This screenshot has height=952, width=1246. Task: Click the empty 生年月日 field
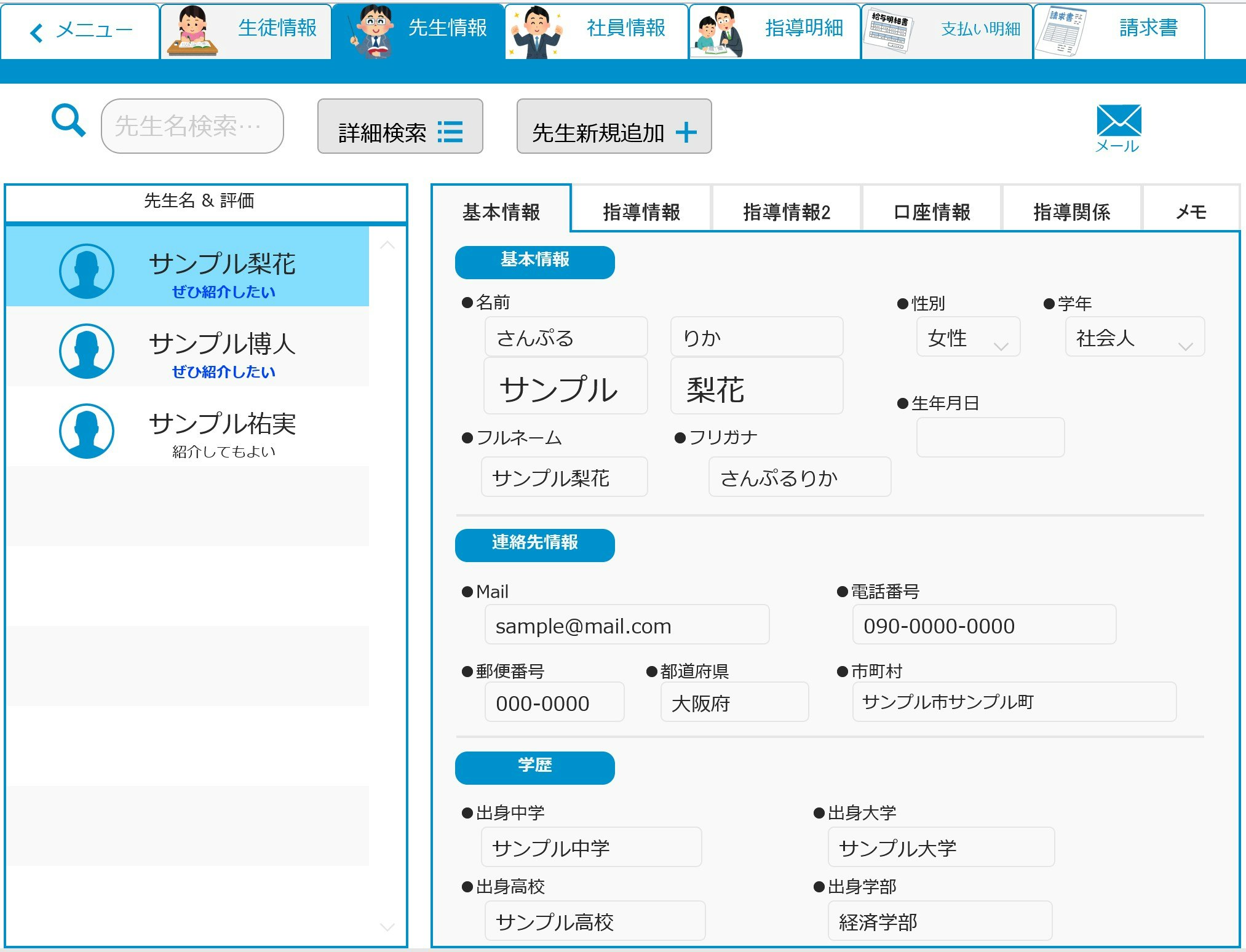point(990,437)
